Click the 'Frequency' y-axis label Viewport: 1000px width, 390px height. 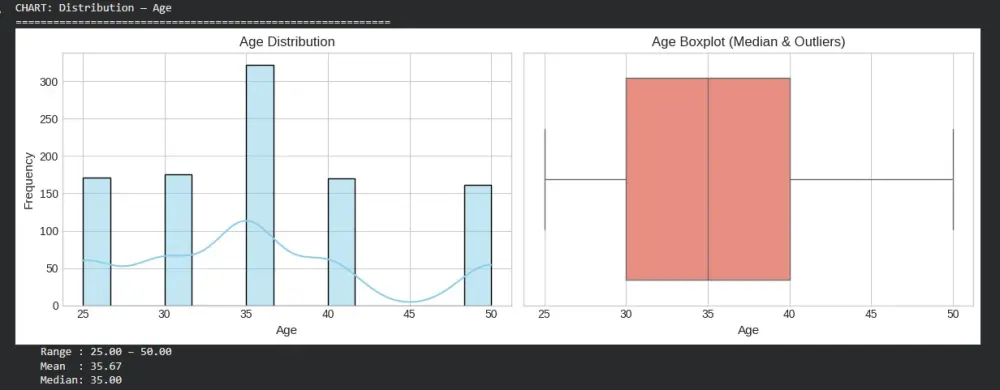[29, 180]
